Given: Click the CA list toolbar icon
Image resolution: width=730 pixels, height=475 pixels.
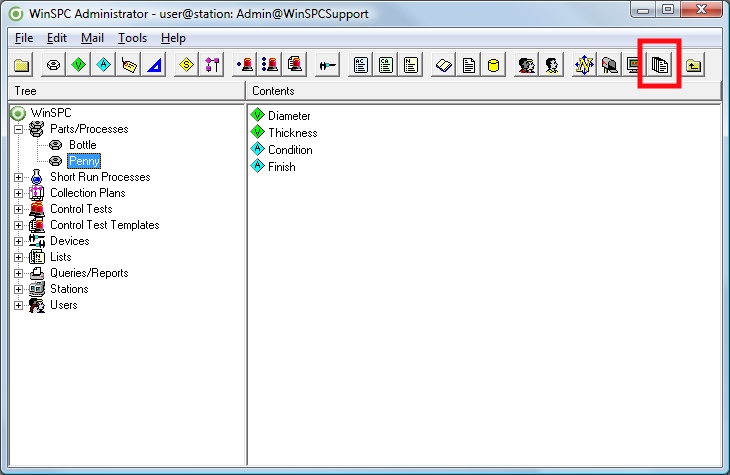Looking at the screenshot, I should pyautogui.click(x=385, y=65).
